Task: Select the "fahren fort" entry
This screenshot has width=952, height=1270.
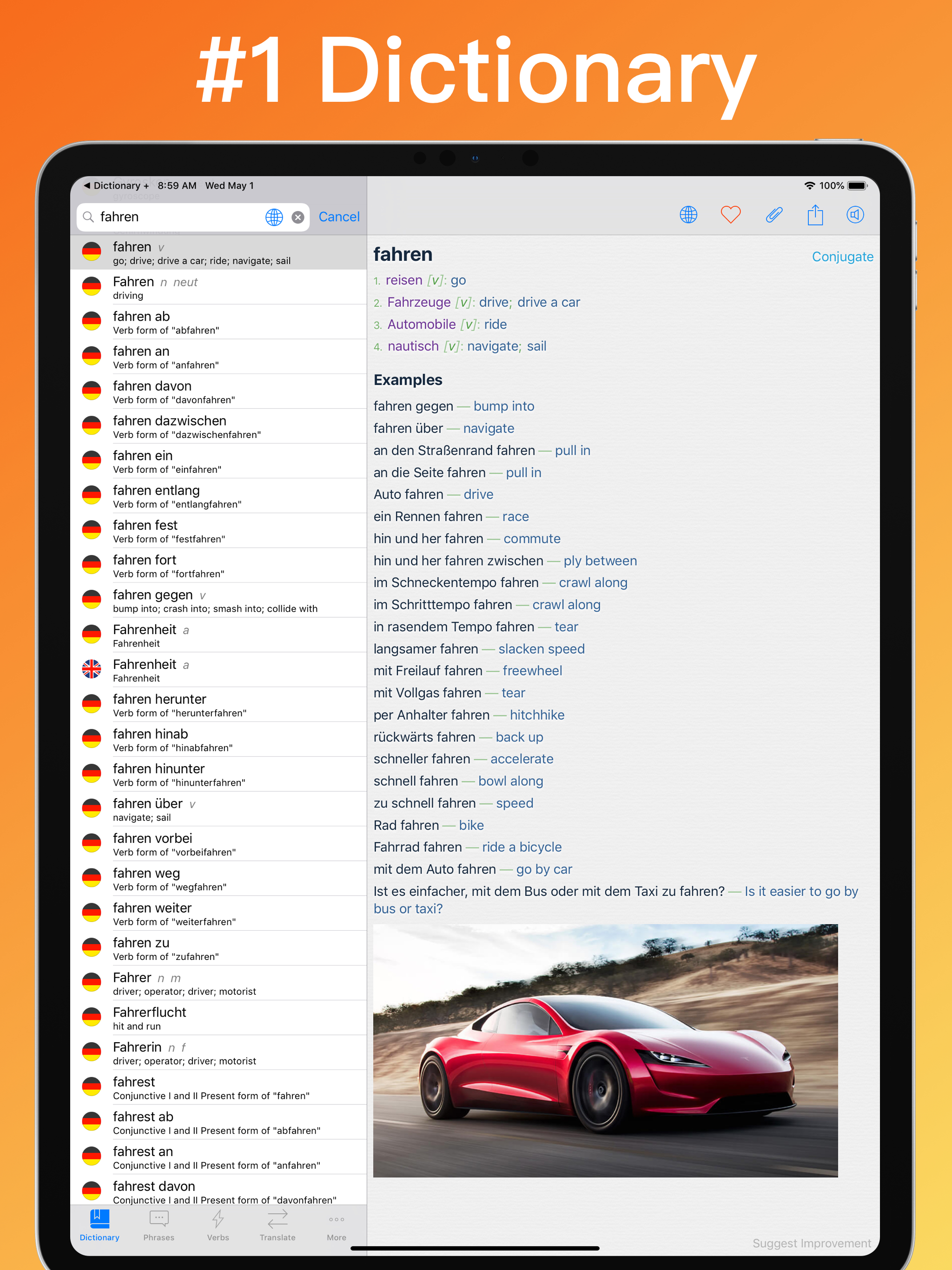Action: point(218,566)
